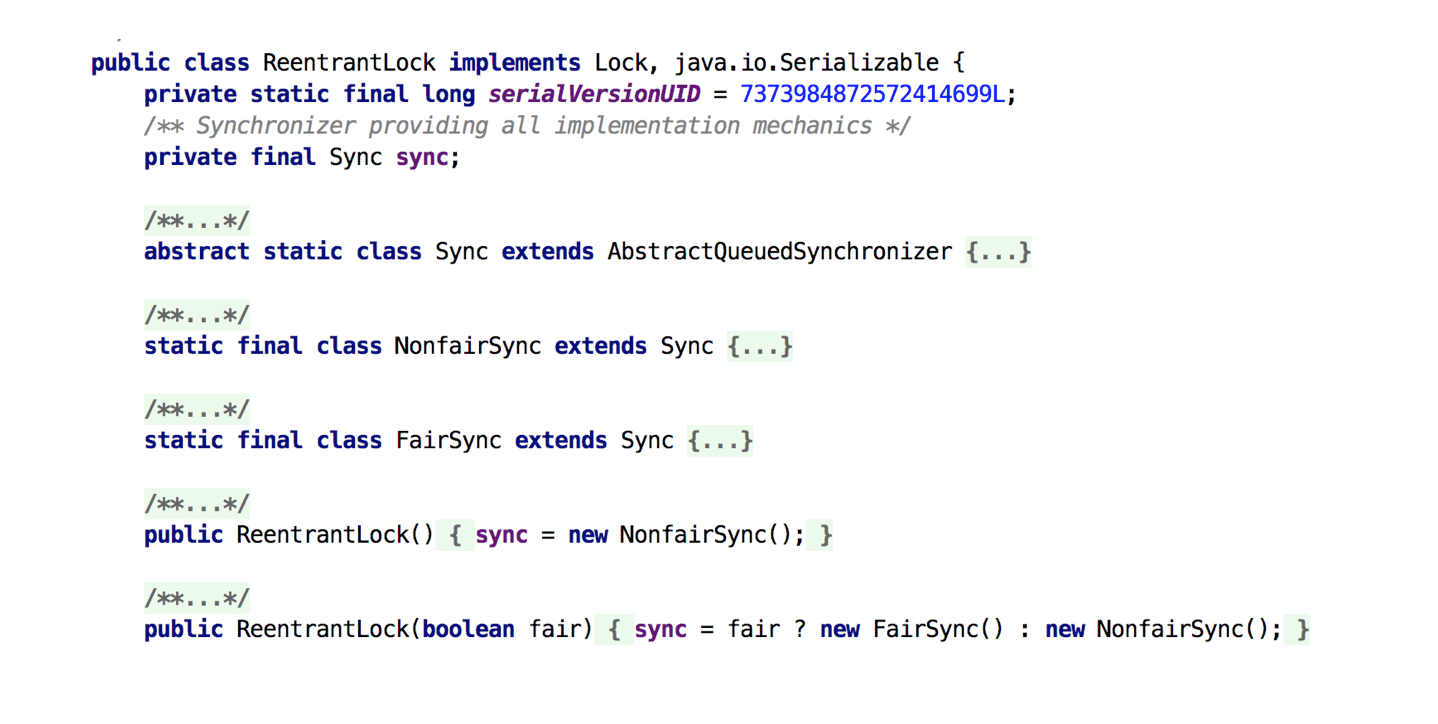
Task: Click the AbstractQueuedSynchronizer superclass name
Action: [778, 251]
